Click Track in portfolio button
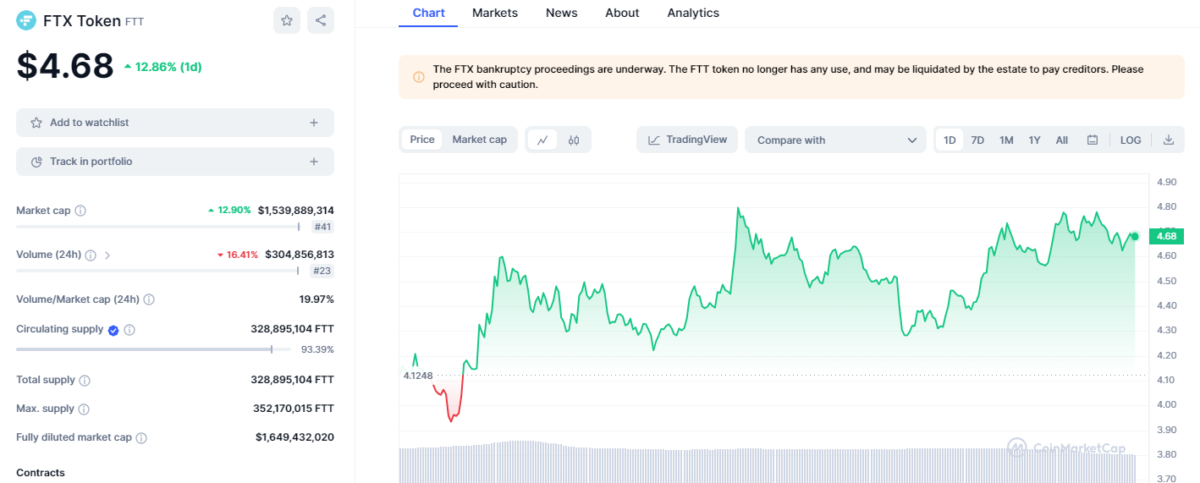The image size is (1200, 483). pyautogui.click(x=175, y=161)
